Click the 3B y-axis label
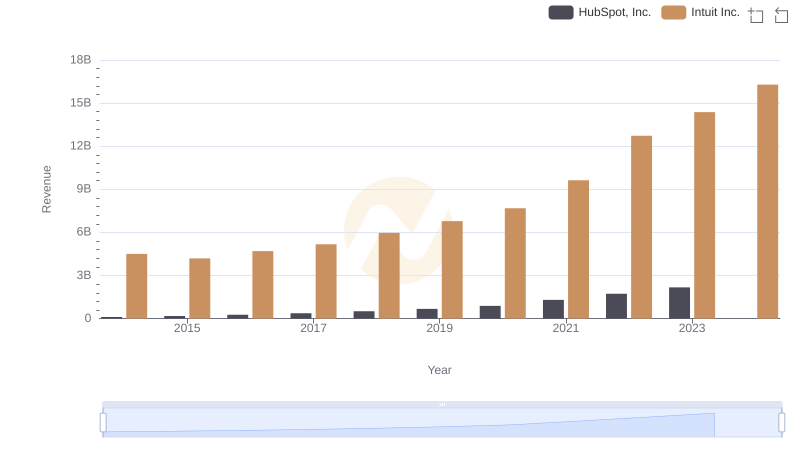The width and height of the screenshot is (800, 461). 84,275
